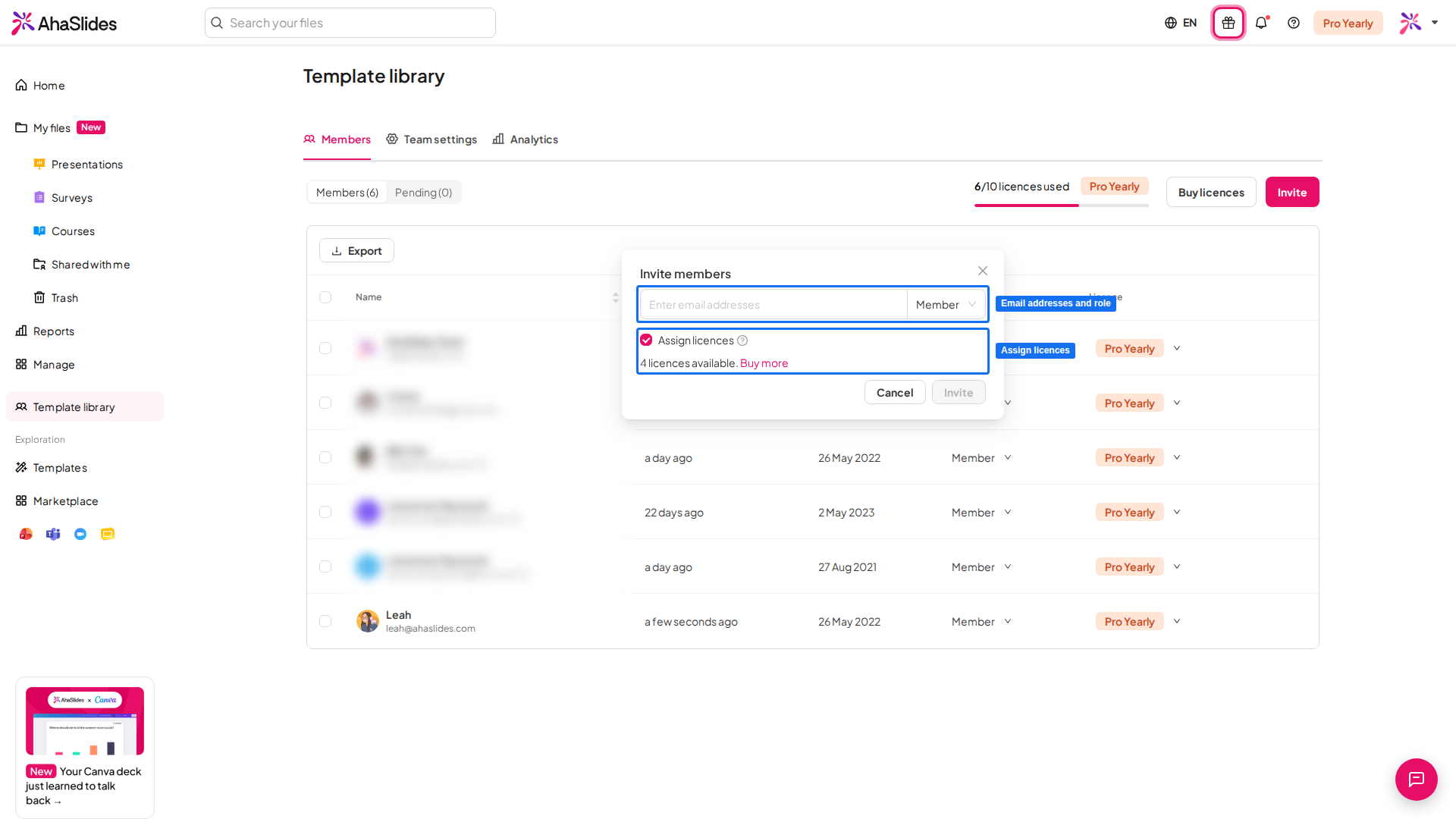Open the notifications bell

click(x=1261, y=23)
